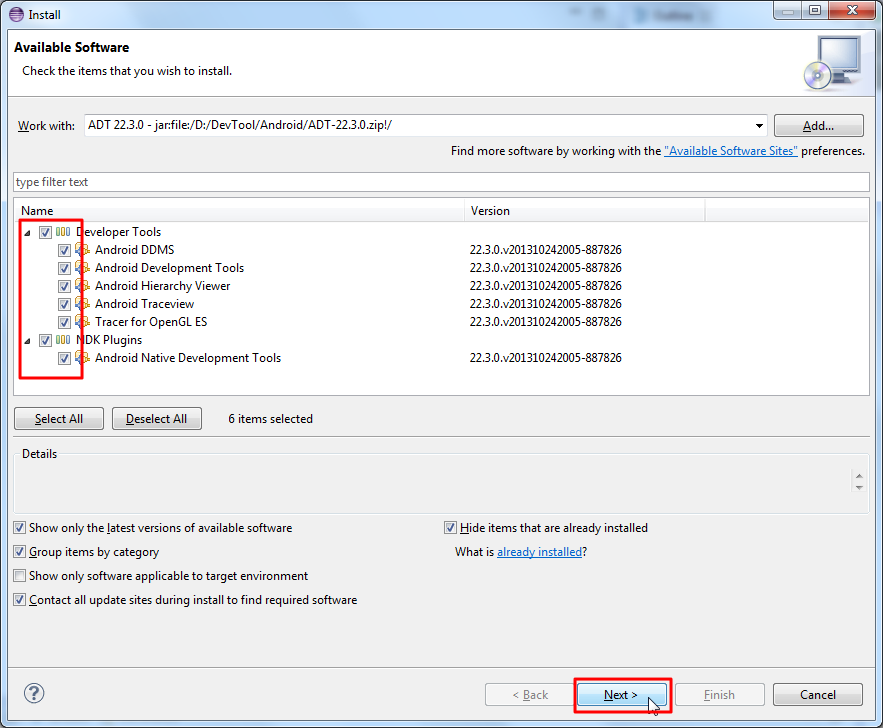Click the Deselect All button
This screenshot has width=883, height=728.
point(157,419)
